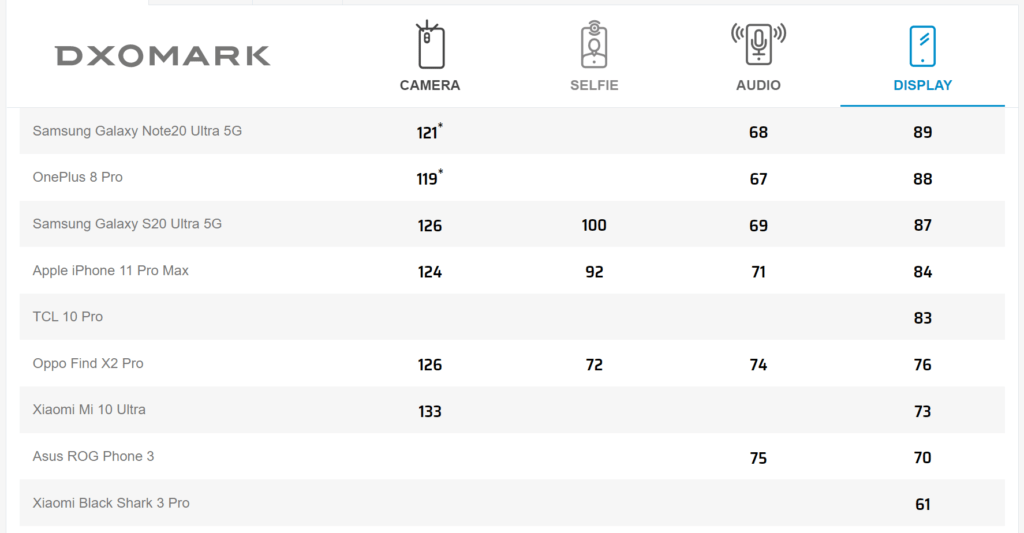Open Xiaomi Black Shark 3 Pro
Viewport: 1024px width, 533px height.
click(111, 503)
